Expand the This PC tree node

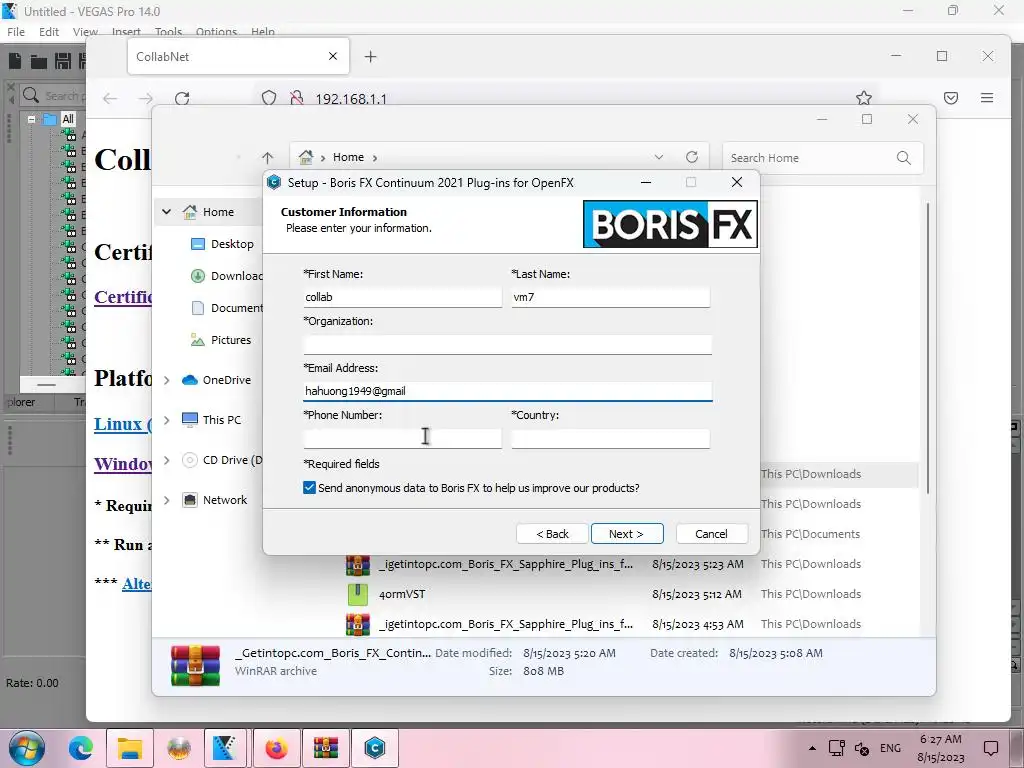(x=167, y=420)
